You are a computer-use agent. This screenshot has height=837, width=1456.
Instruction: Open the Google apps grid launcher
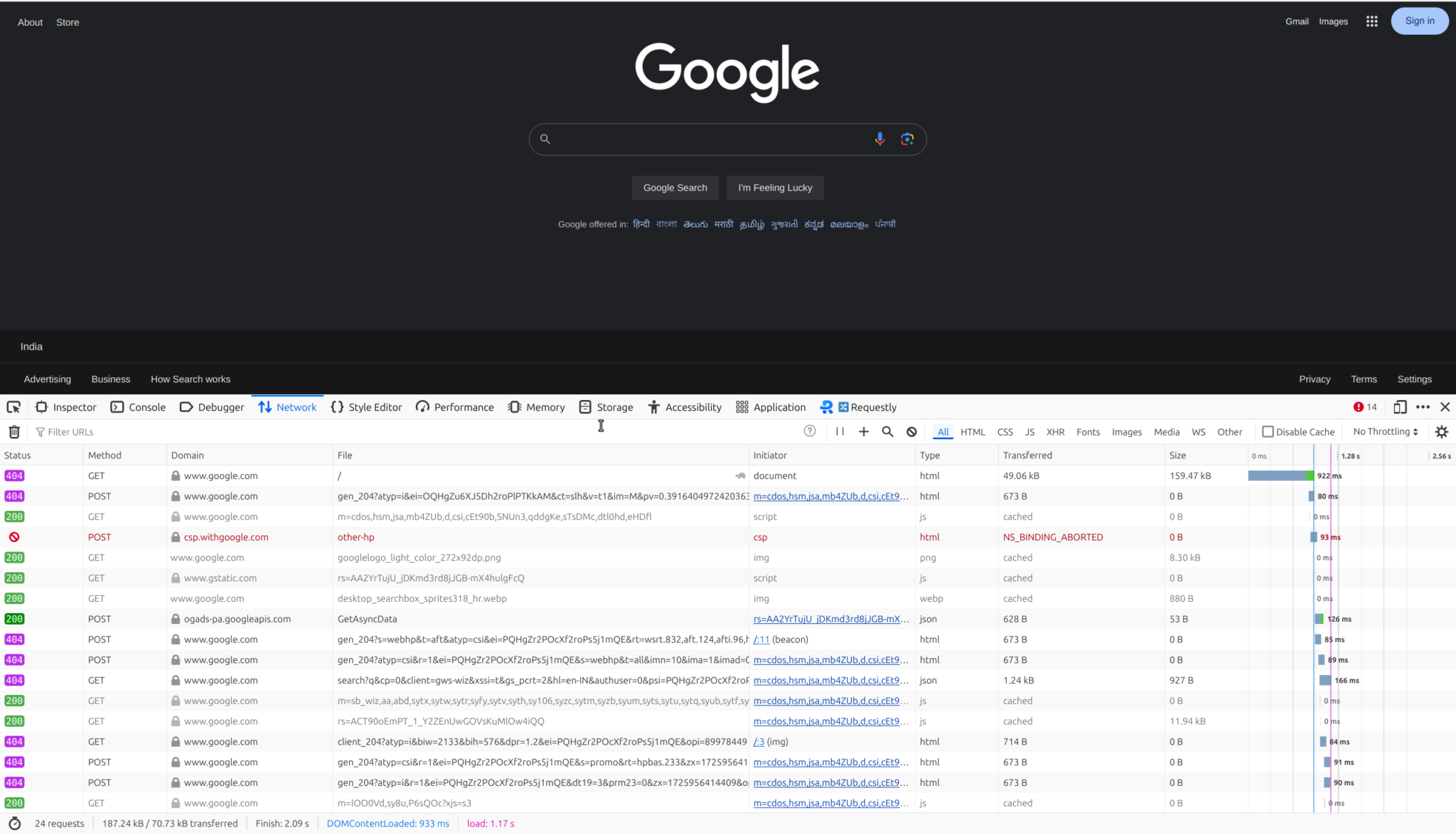coord(1371,21)
